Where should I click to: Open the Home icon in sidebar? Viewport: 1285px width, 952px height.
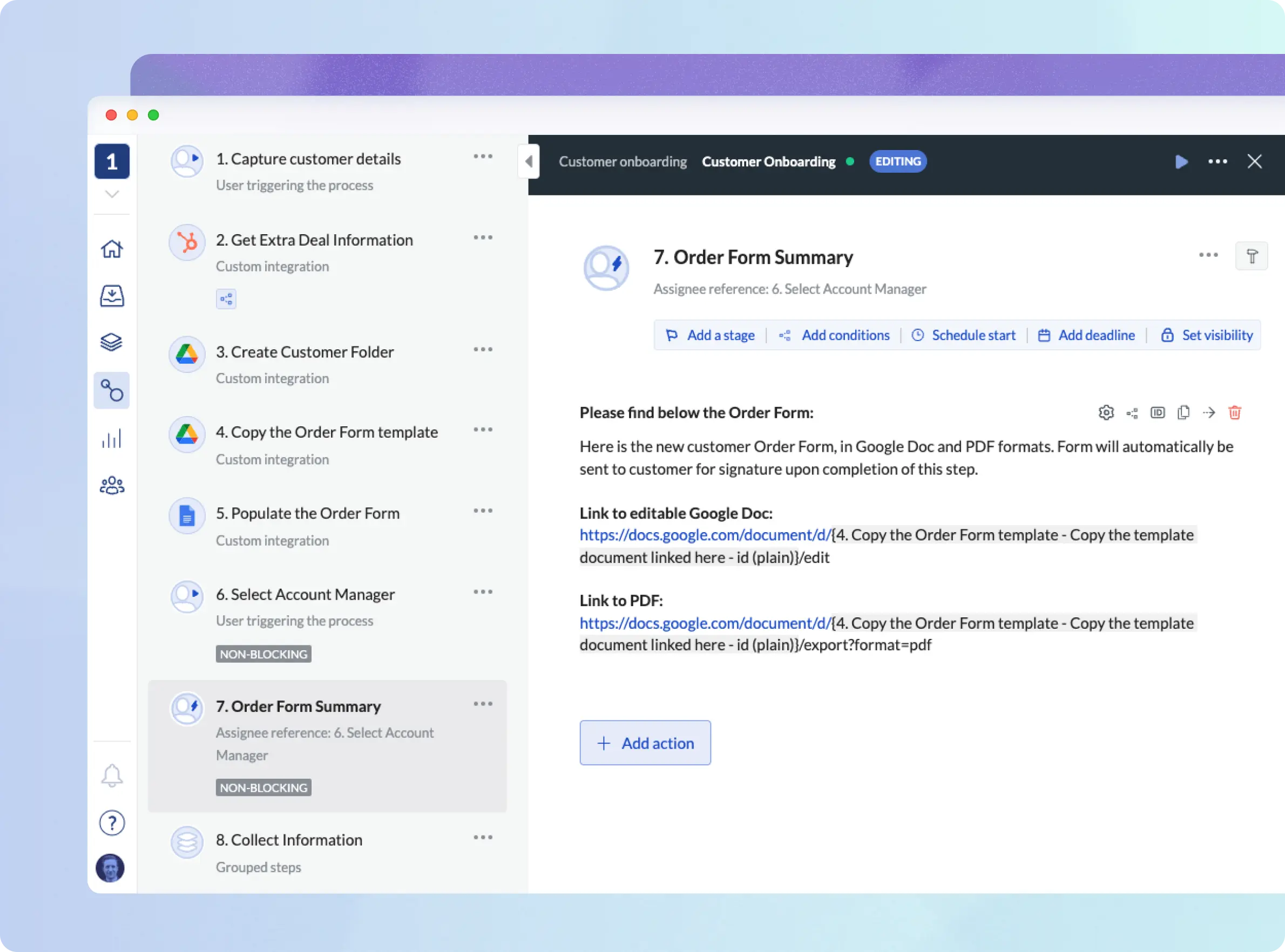pos(112,249)
